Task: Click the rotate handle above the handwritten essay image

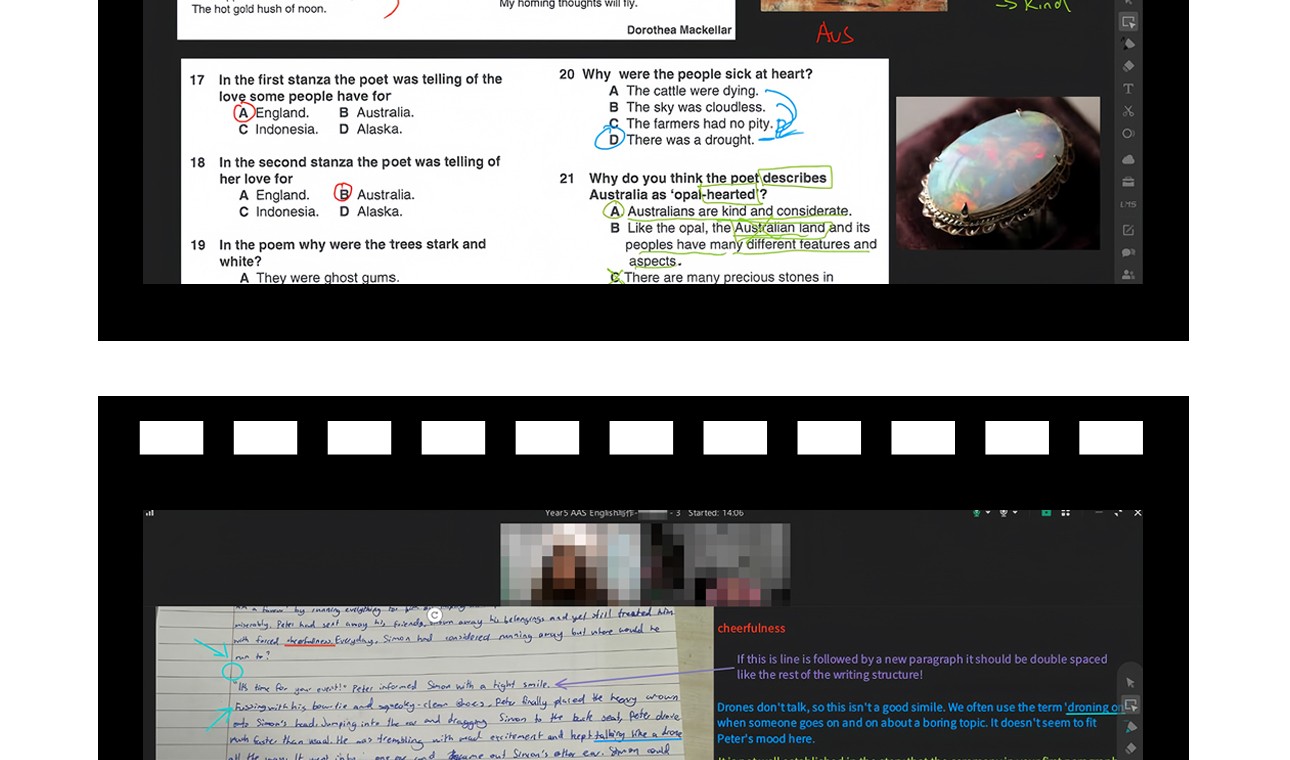Action: [435, 615]
